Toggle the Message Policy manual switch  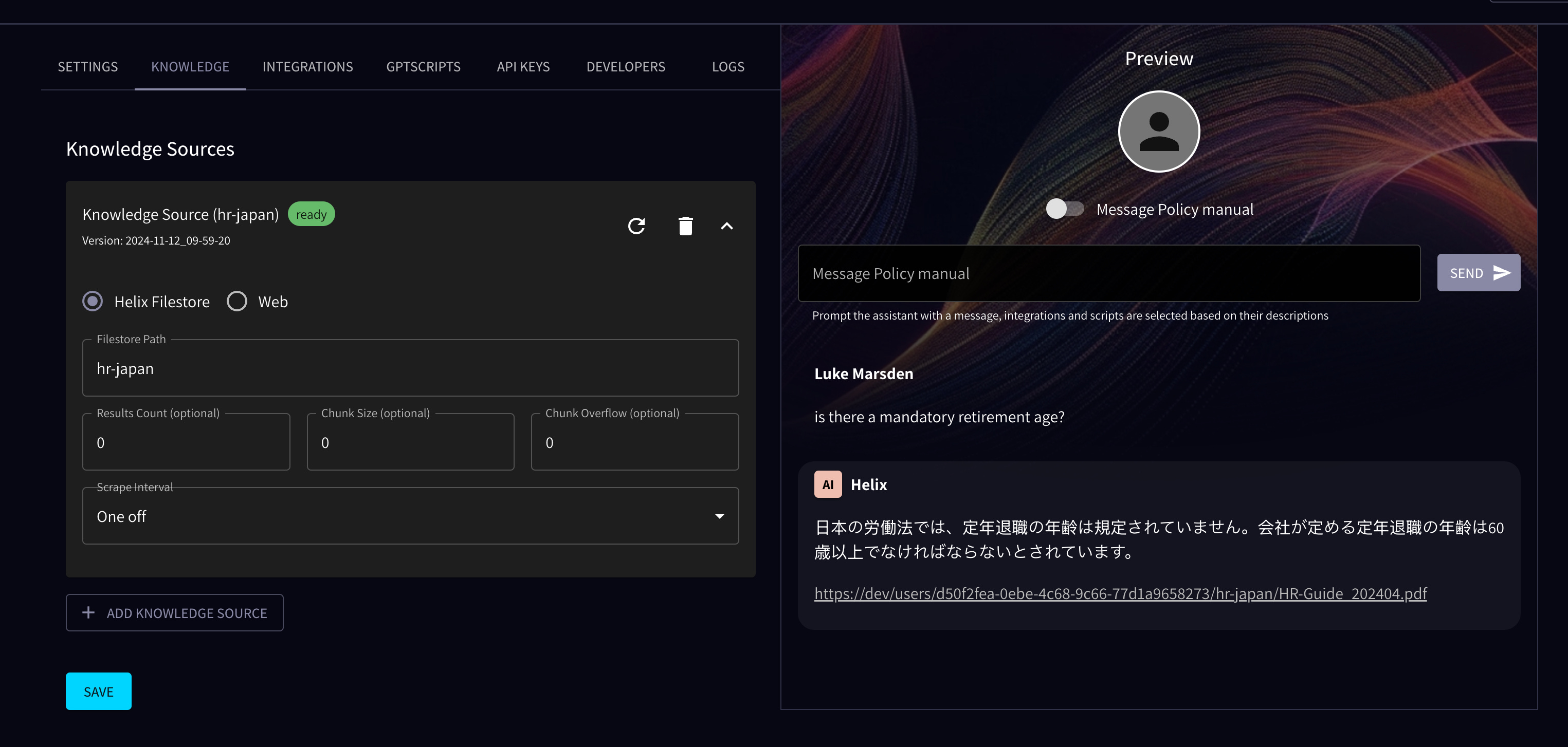pyautogui.click(x=1065, y=209)
